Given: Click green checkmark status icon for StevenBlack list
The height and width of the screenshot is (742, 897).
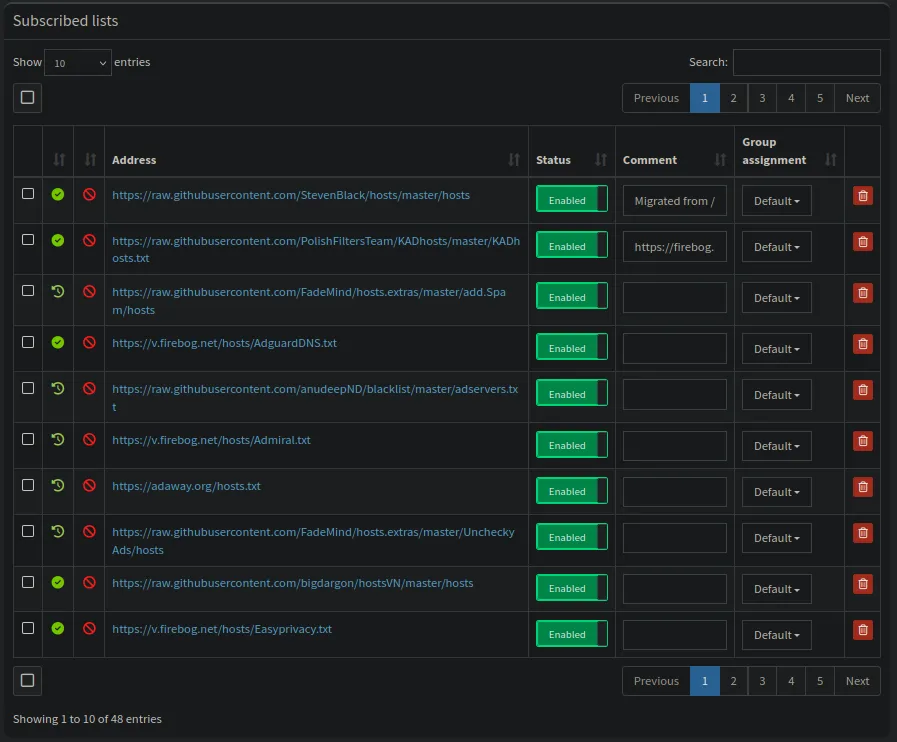Looking at the screenshot, I should point(58,195).
